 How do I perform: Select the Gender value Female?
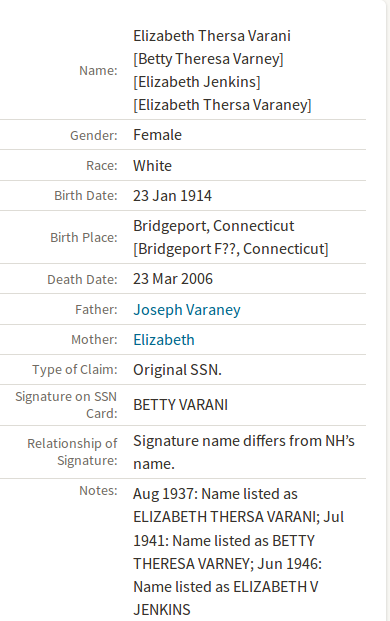158,135
